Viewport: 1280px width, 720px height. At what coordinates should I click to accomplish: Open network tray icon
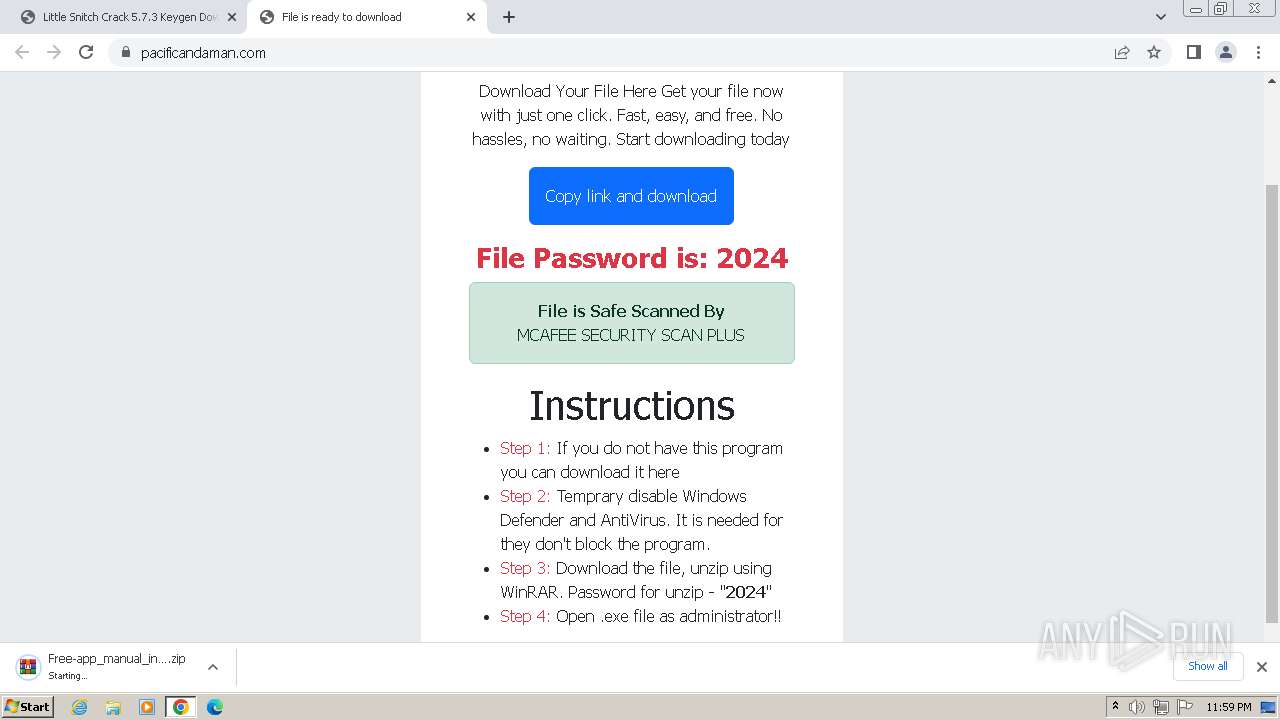tap(1161, 707)
